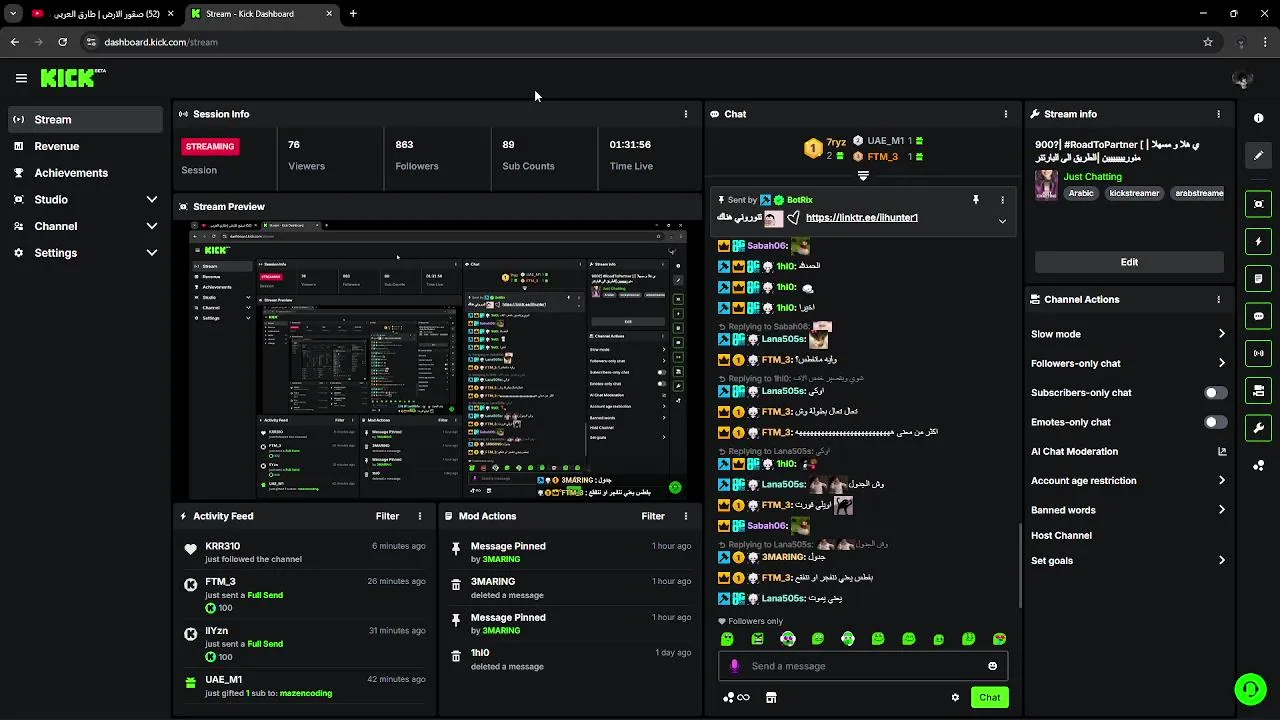Open Channel Actions three-dot menu

pyautogui.click(x=1218, y=299)
